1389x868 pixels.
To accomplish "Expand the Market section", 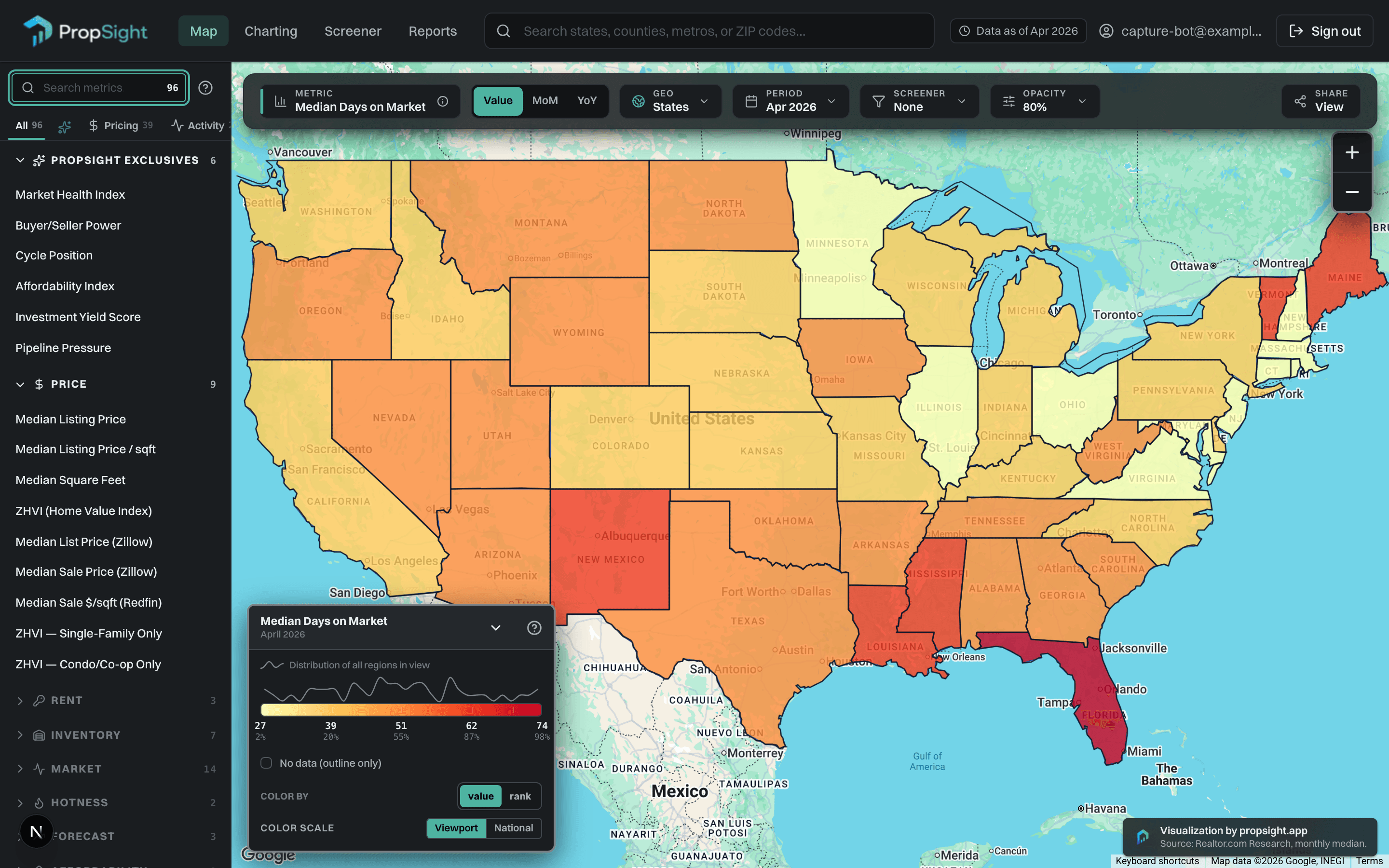I will (x=20, y=769).
